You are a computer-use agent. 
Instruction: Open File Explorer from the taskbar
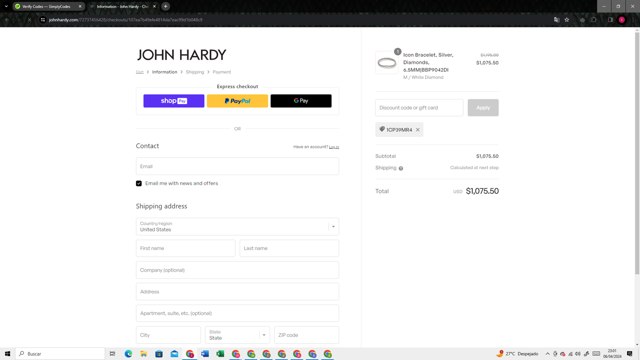tap(143, 354)
